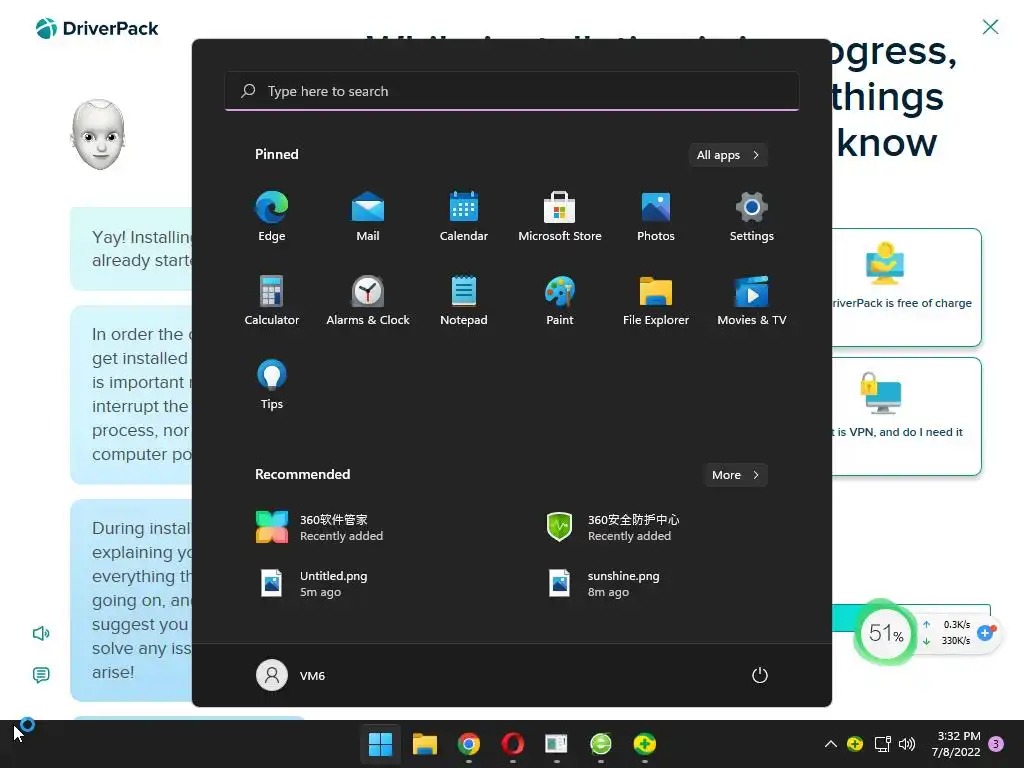Open Microsoft Store
The width and height of the screenshot is (1024, 768).
[560, 216]
